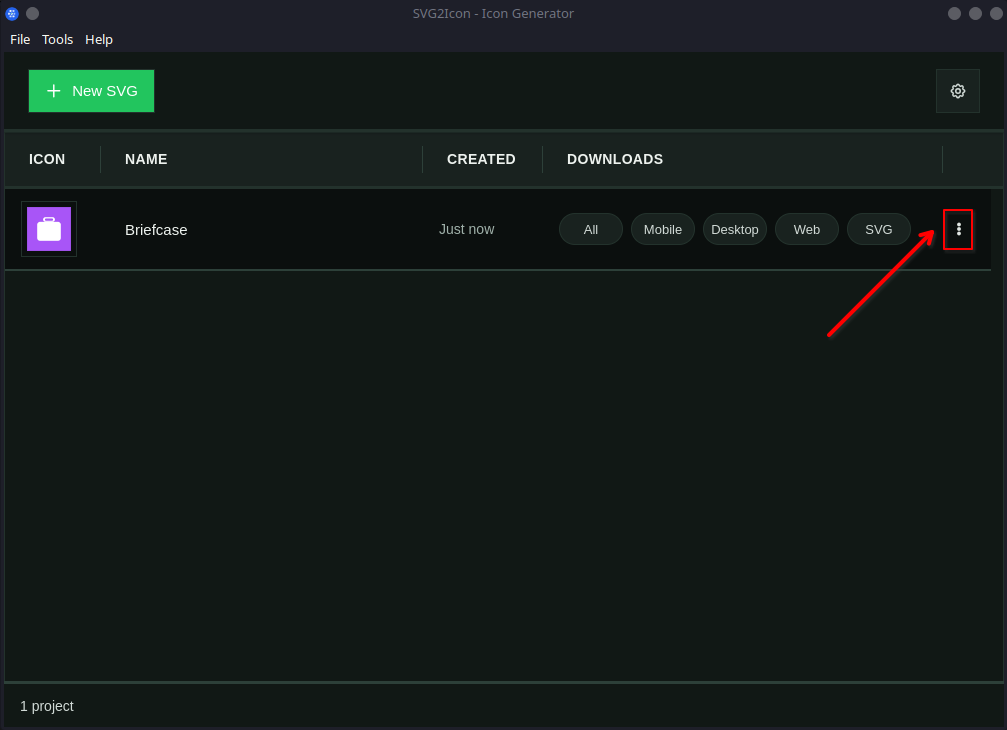The height and width of the screenshot is (730, 1007).
Task: Download Mobile icons for Briefcase
Action: [x=662, y=229]
